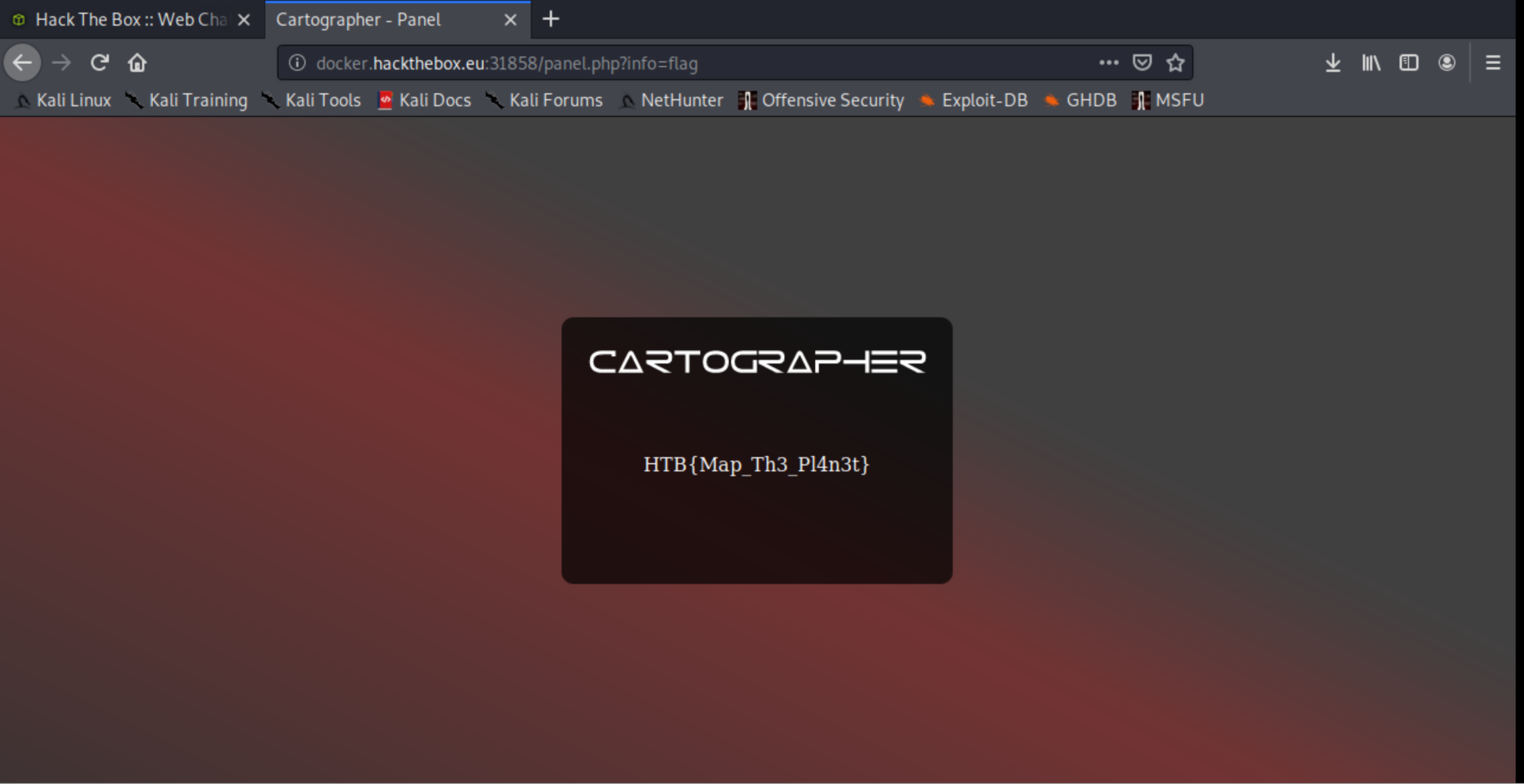
Task: Reload the current page
Action: pos(99,63)
